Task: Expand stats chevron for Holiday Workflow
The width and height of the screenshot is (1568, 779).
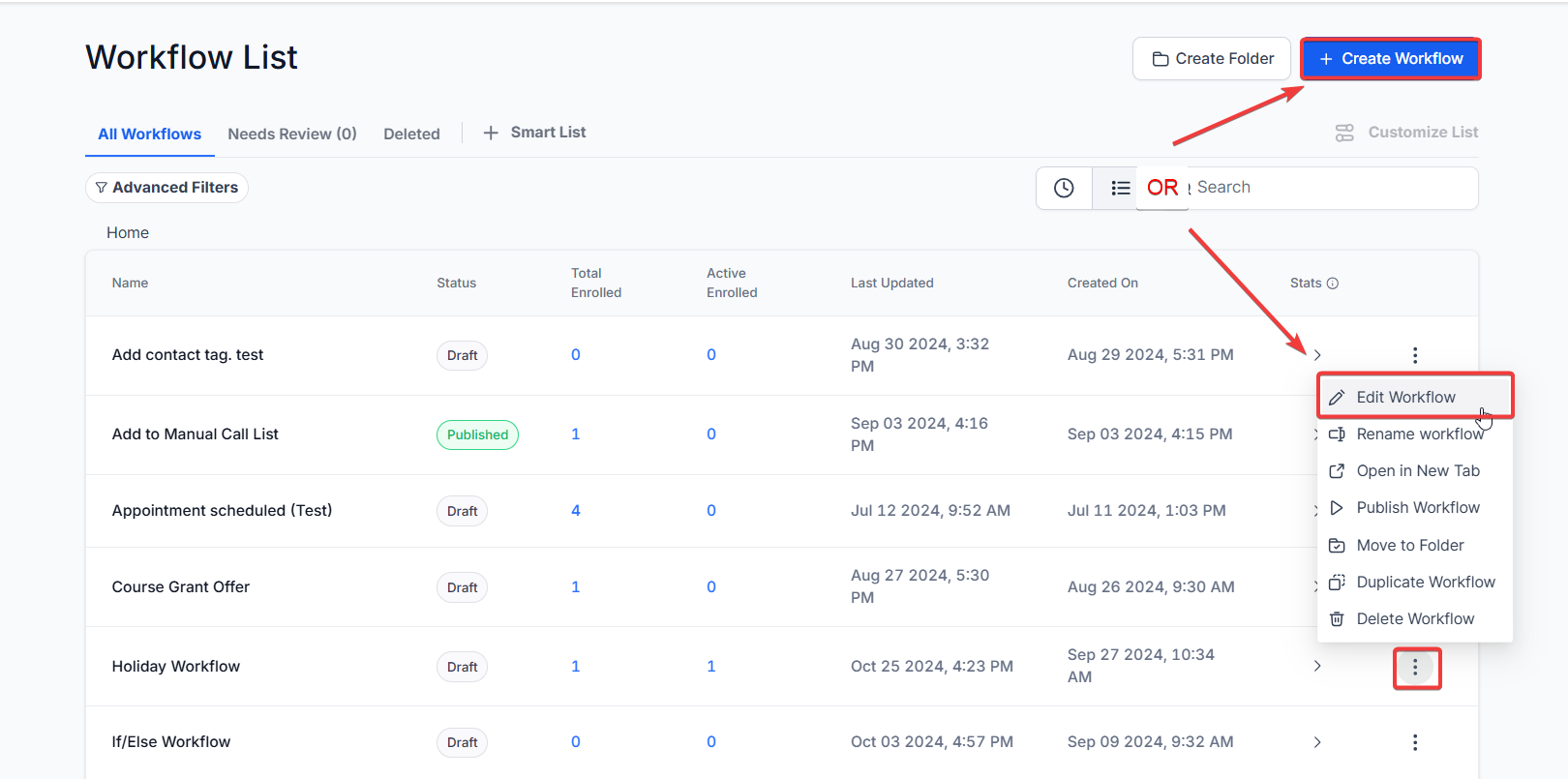Action: coord(1317,666)
